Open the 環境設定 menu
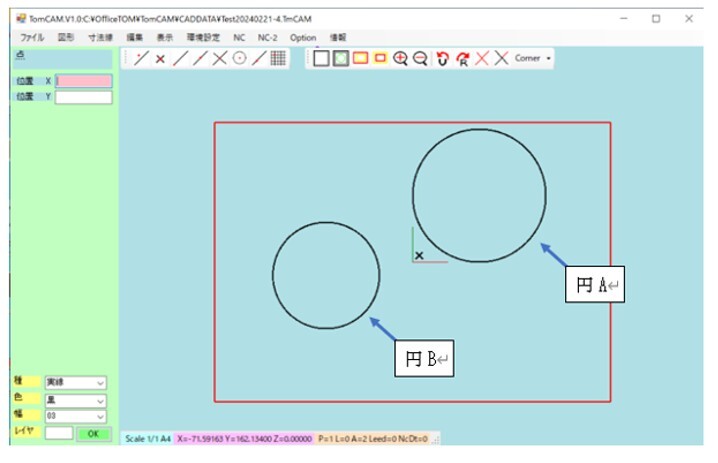The image size is (718, 463). [204, 37]
